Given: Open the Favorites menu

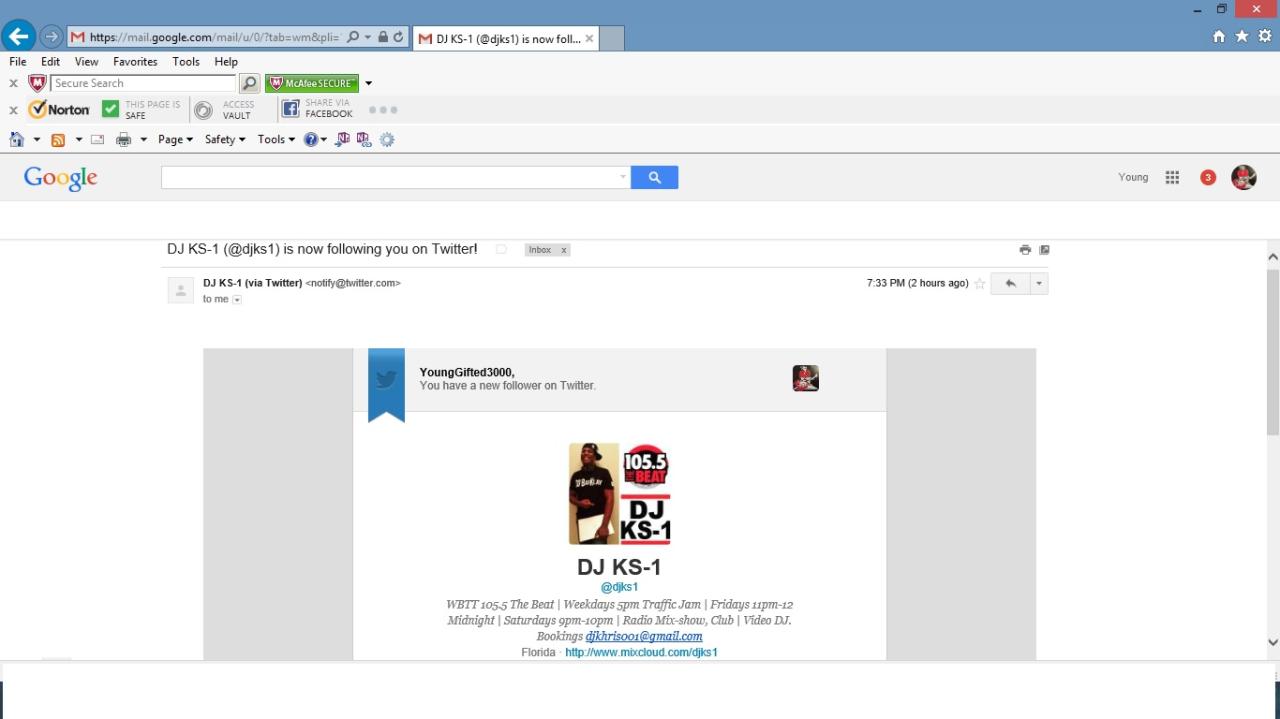Looking at the screenshot, I should coord(135,62).
